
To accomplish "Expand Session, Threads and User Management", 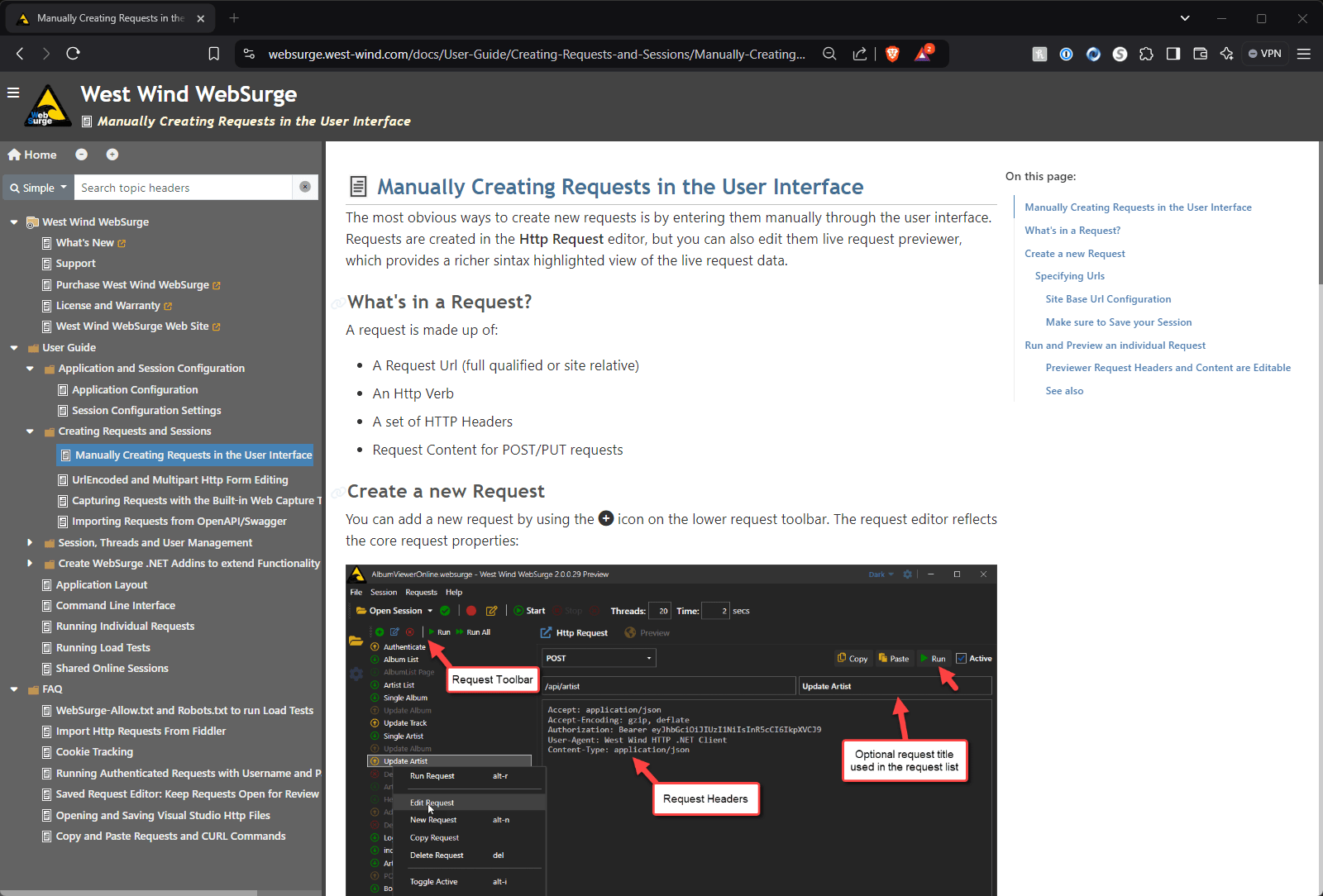I will [x=30, y=543].
